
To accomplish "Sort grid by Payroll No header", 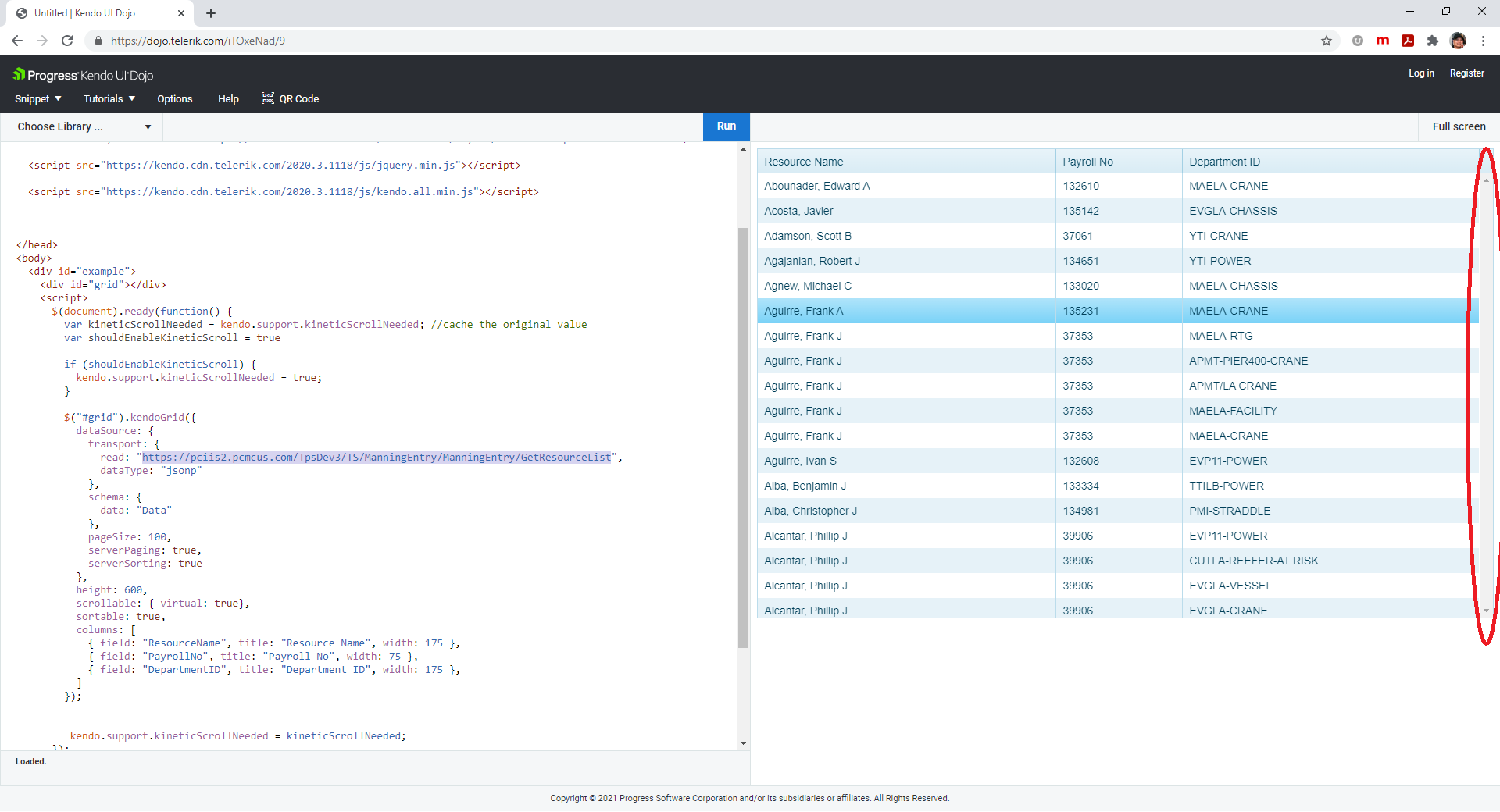I will click(1087, 162).
